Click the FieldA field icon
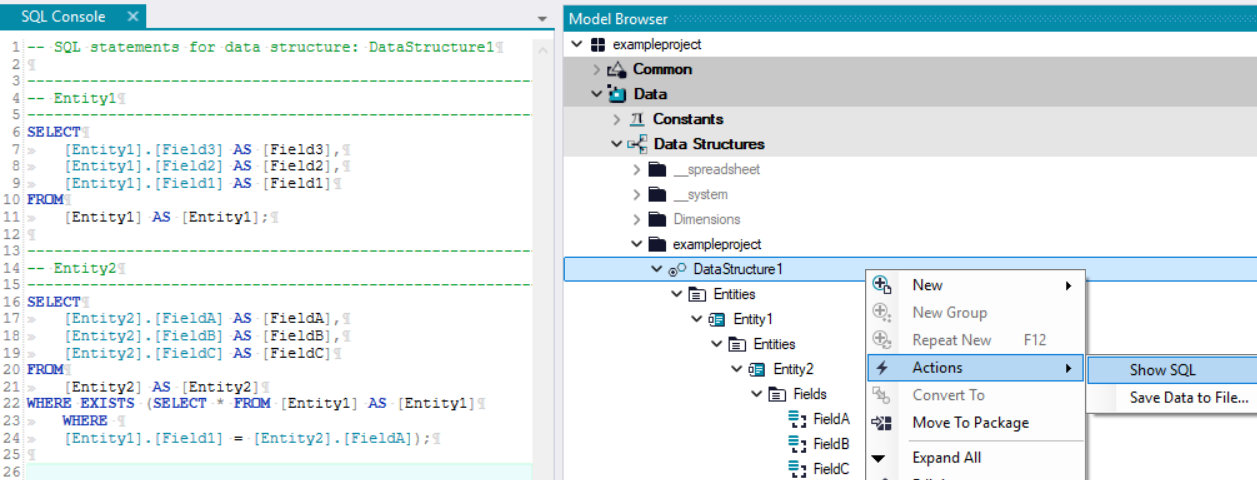The image size is (1257, 480). (797, 419)
